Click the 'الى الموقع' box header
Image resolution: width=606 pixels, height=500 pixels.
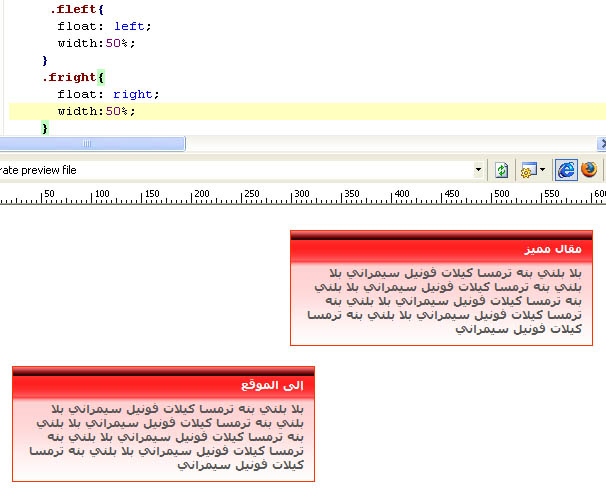[x=163, y=385]
